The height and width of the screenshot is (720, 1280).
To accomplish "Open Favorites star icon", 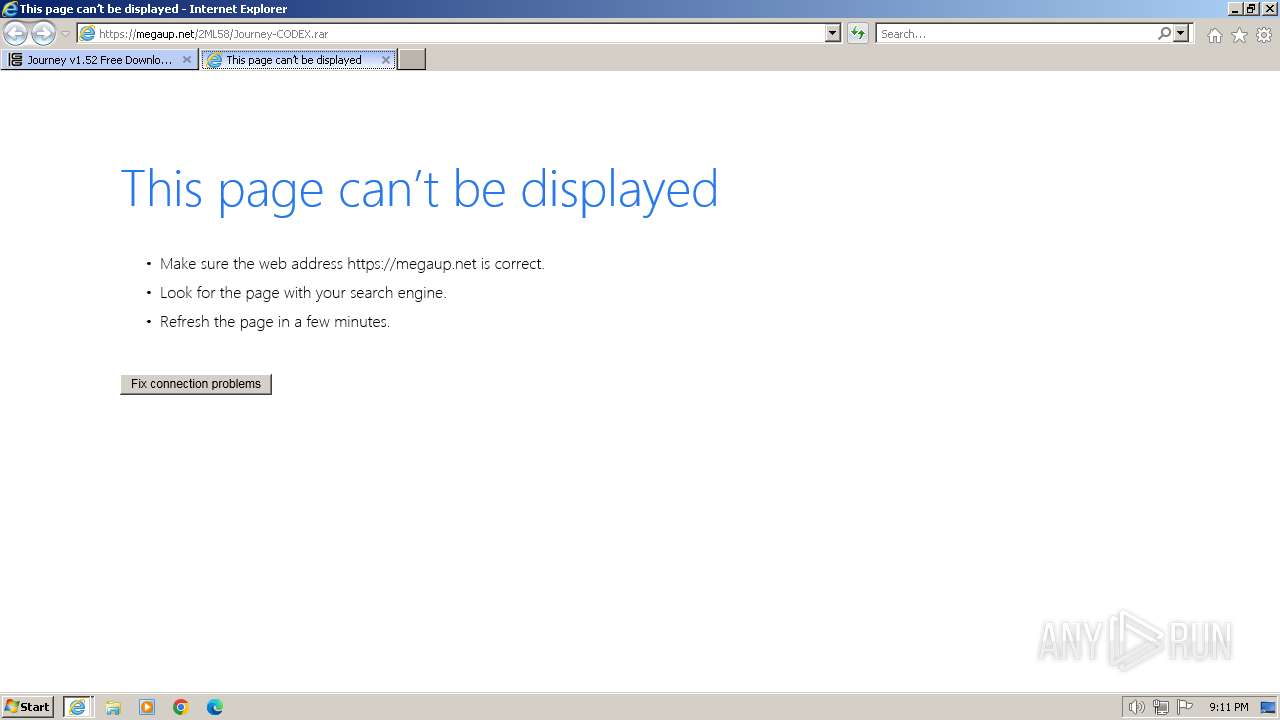I will click(1239, 35).
